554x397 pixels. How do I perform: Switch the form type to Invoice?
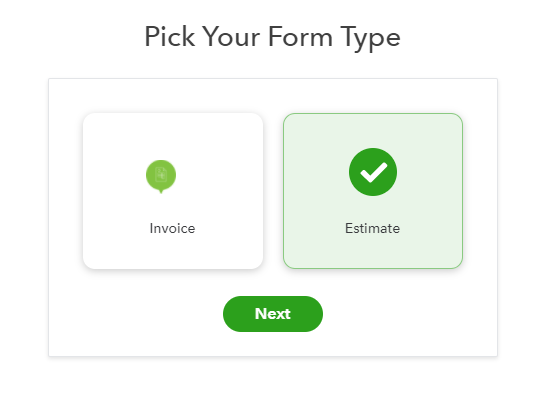coord(173,191)
